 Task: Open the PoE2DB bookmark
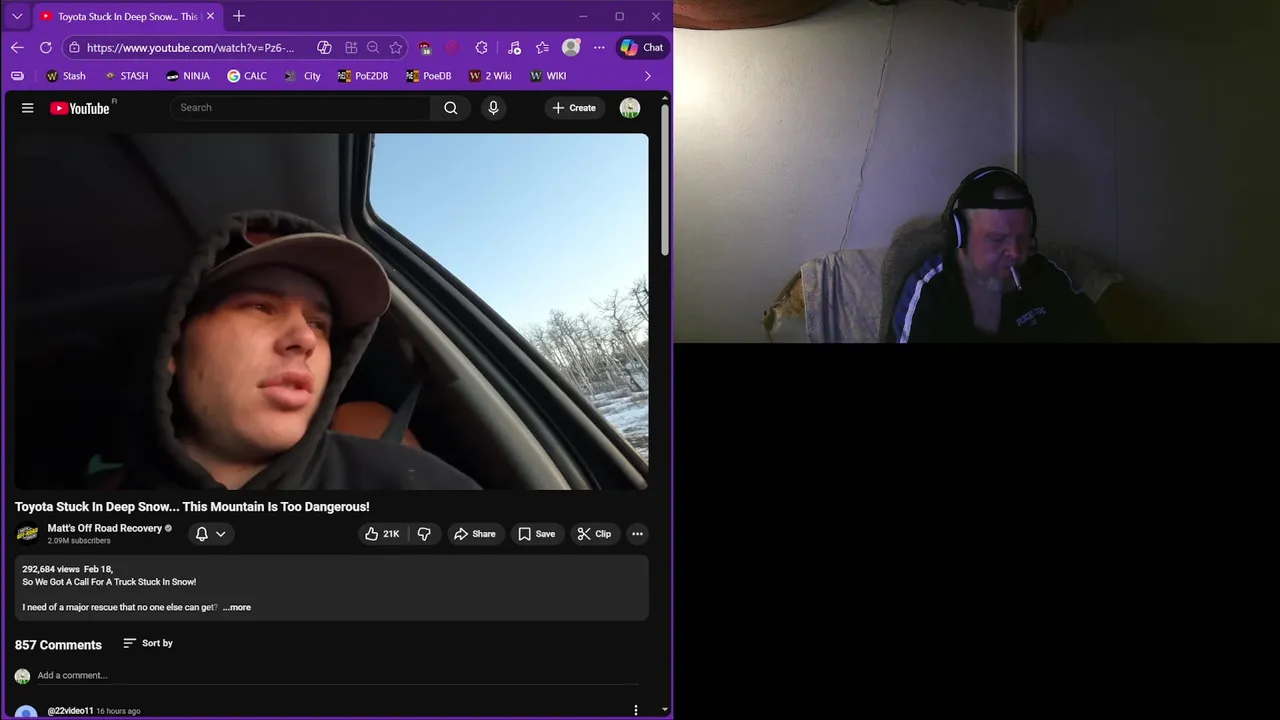click(x=363, y=76)
